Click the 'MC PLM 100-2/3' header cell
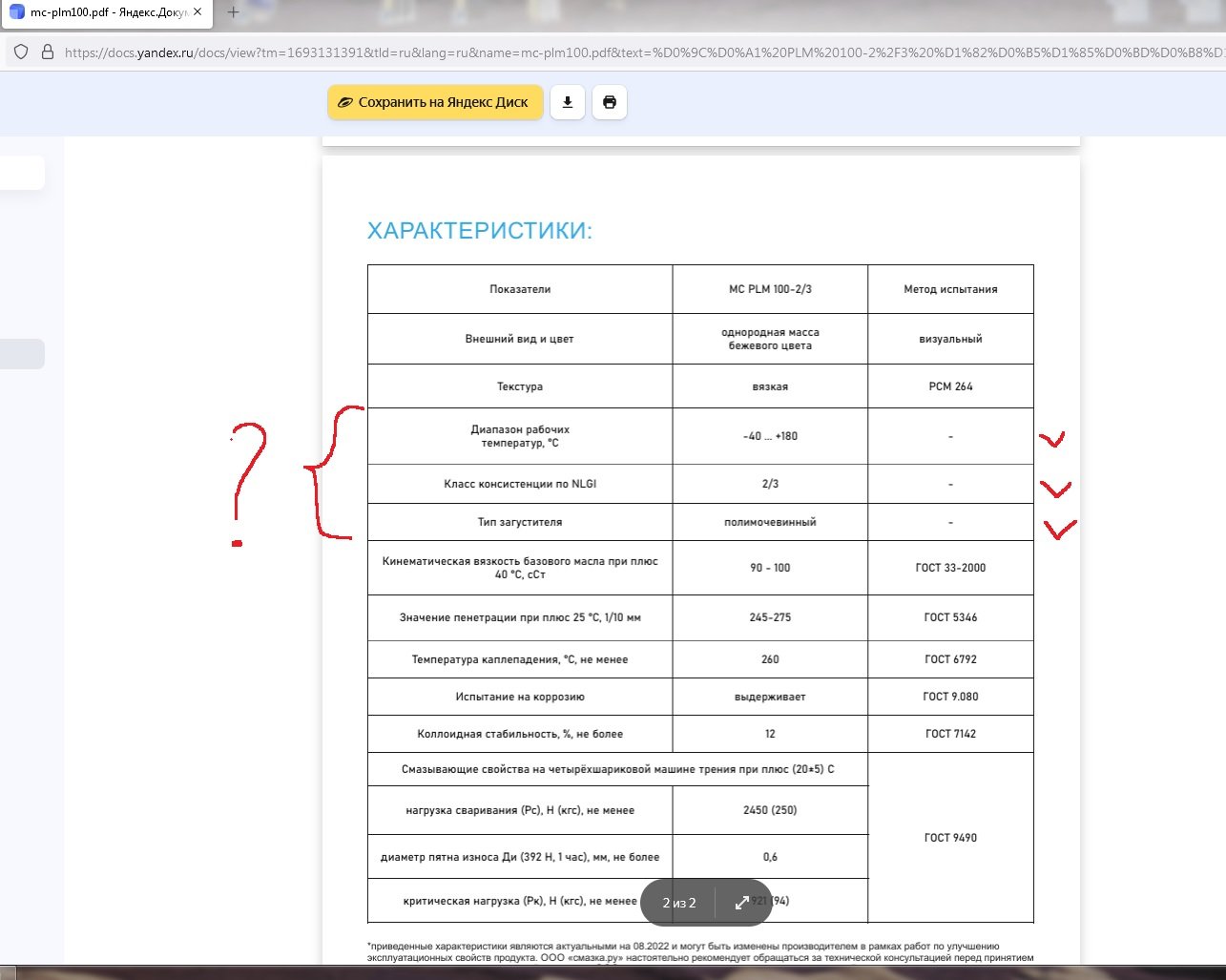This screenshot has width=1226, height=980. [x=770, y=289]
